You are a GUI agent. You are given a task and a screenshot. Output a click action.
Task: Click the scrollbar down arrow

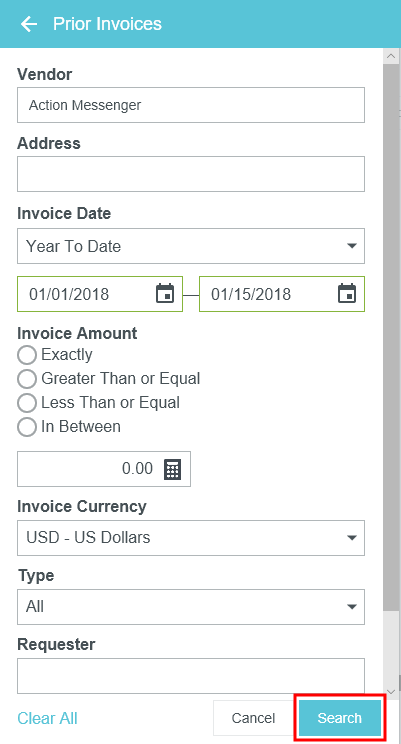[392, 692]
